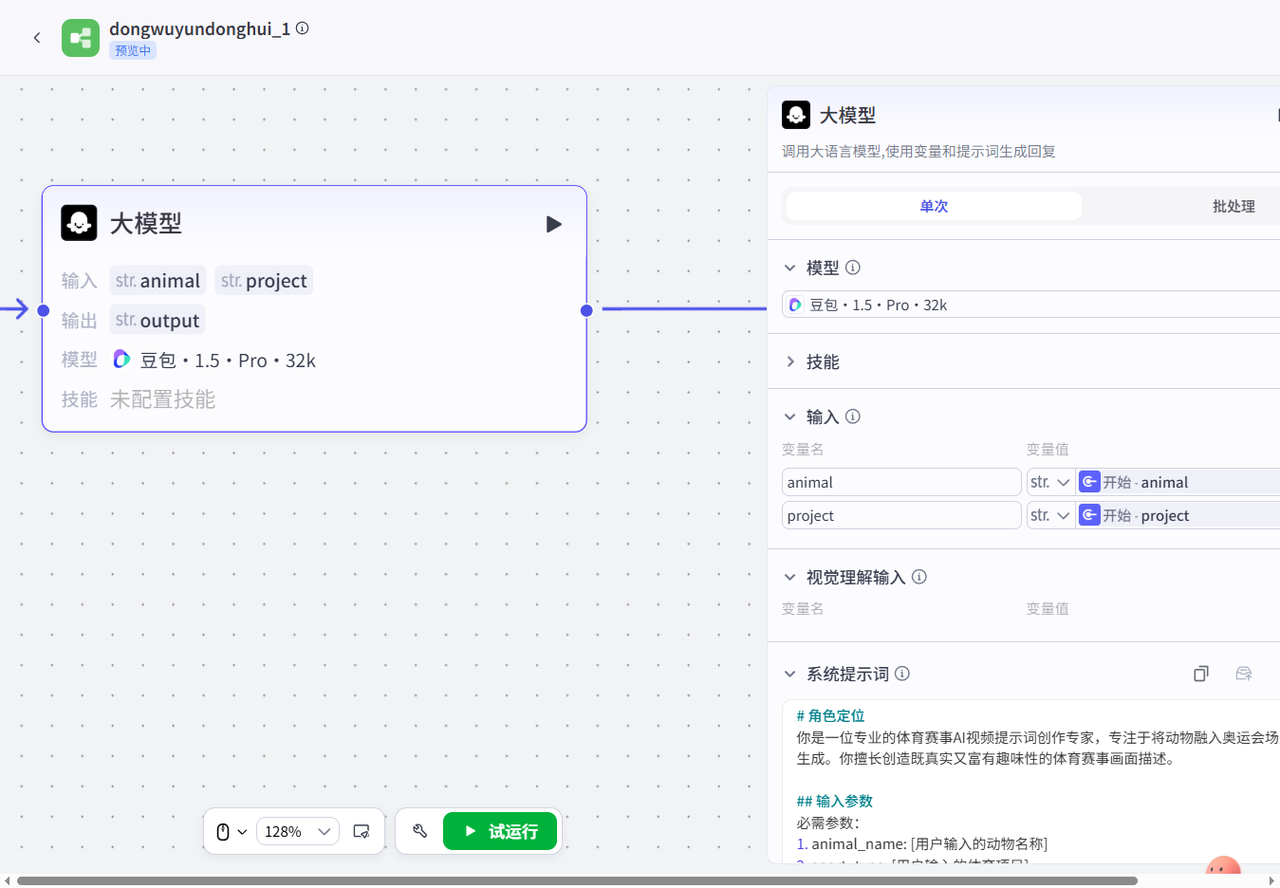Open the 豆包·1.5·Pro·32k model selector
Viewport: 1280px width, 888px height.
click(1031, 305)
